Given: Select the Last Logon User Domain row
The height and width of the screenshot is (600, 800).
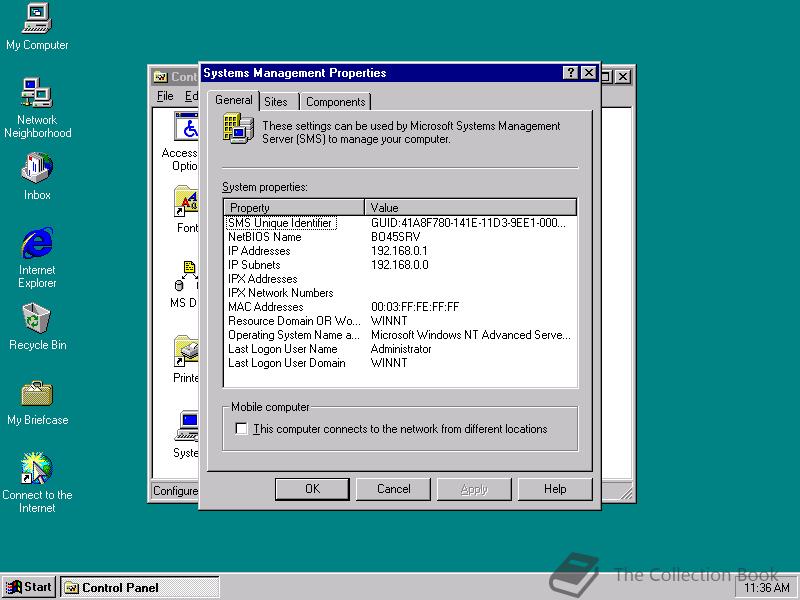Looking at the screenshot, I should pos(401,363).
